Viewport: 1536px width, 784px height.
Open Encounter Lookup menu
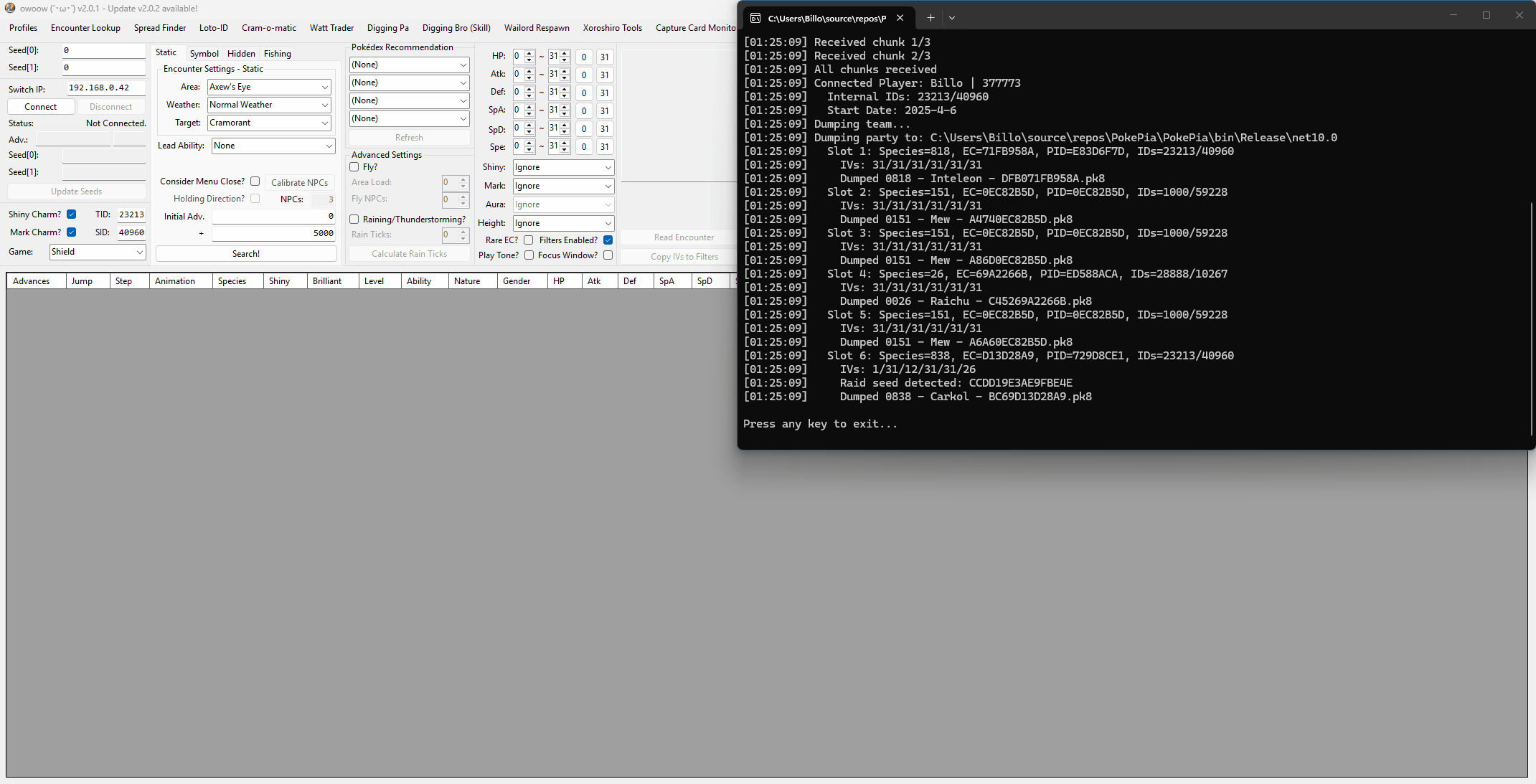pos(85,28)
